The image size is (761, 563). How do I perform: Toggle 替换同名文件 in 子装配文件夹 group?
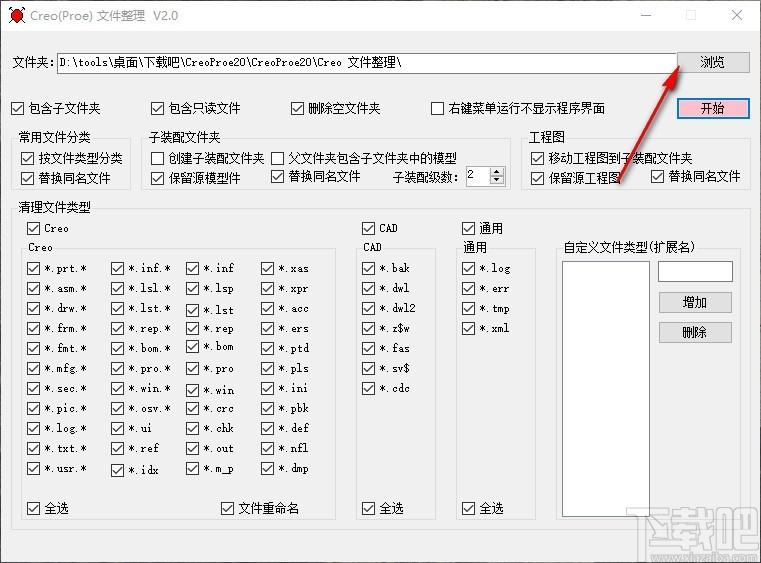pos(277,176)
